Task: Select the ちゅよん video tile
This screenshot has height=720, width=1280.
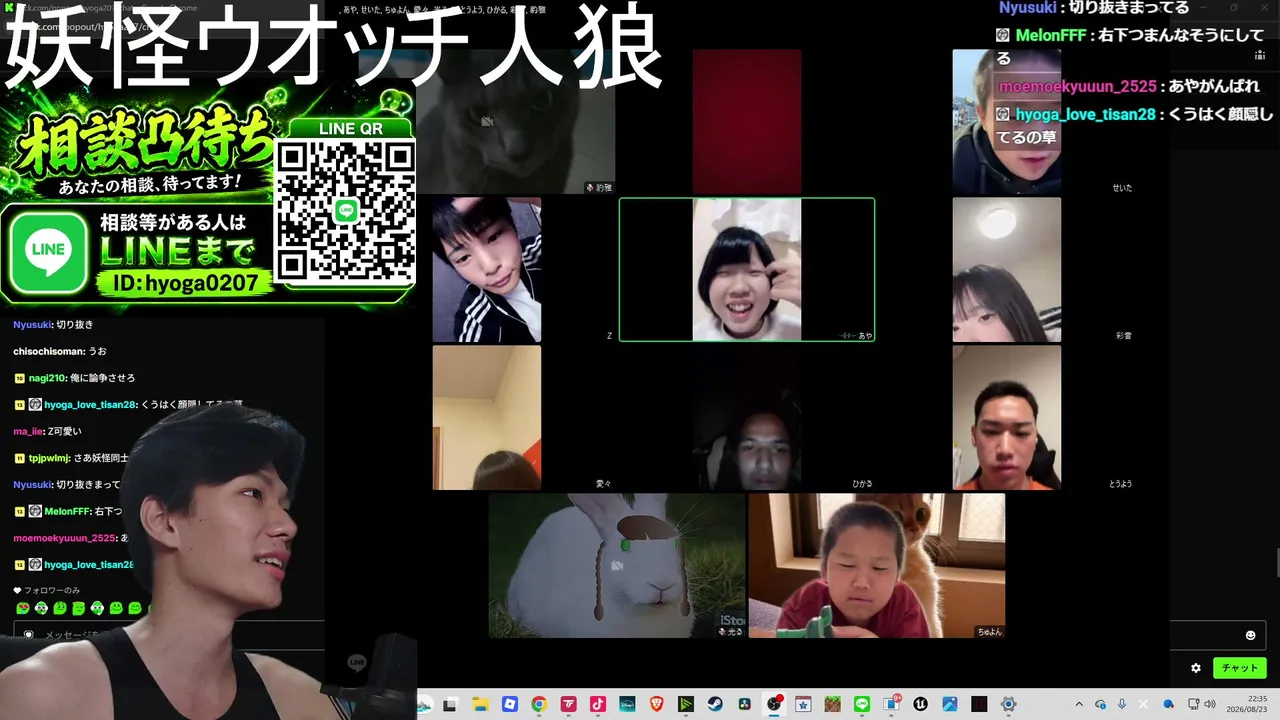Action: pyautogui.click(x=877, y=566)
